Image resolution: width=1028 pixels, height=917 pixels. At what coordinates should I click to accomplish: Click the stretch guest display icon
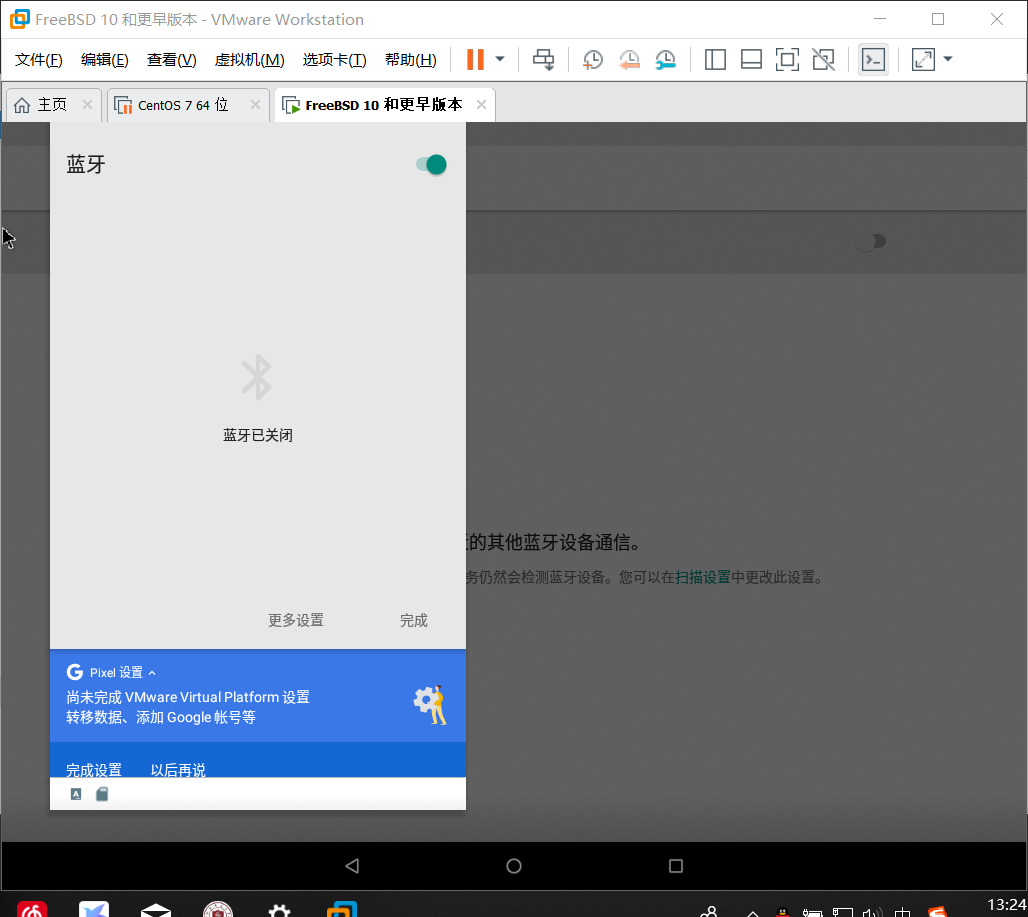coord(923,60)
